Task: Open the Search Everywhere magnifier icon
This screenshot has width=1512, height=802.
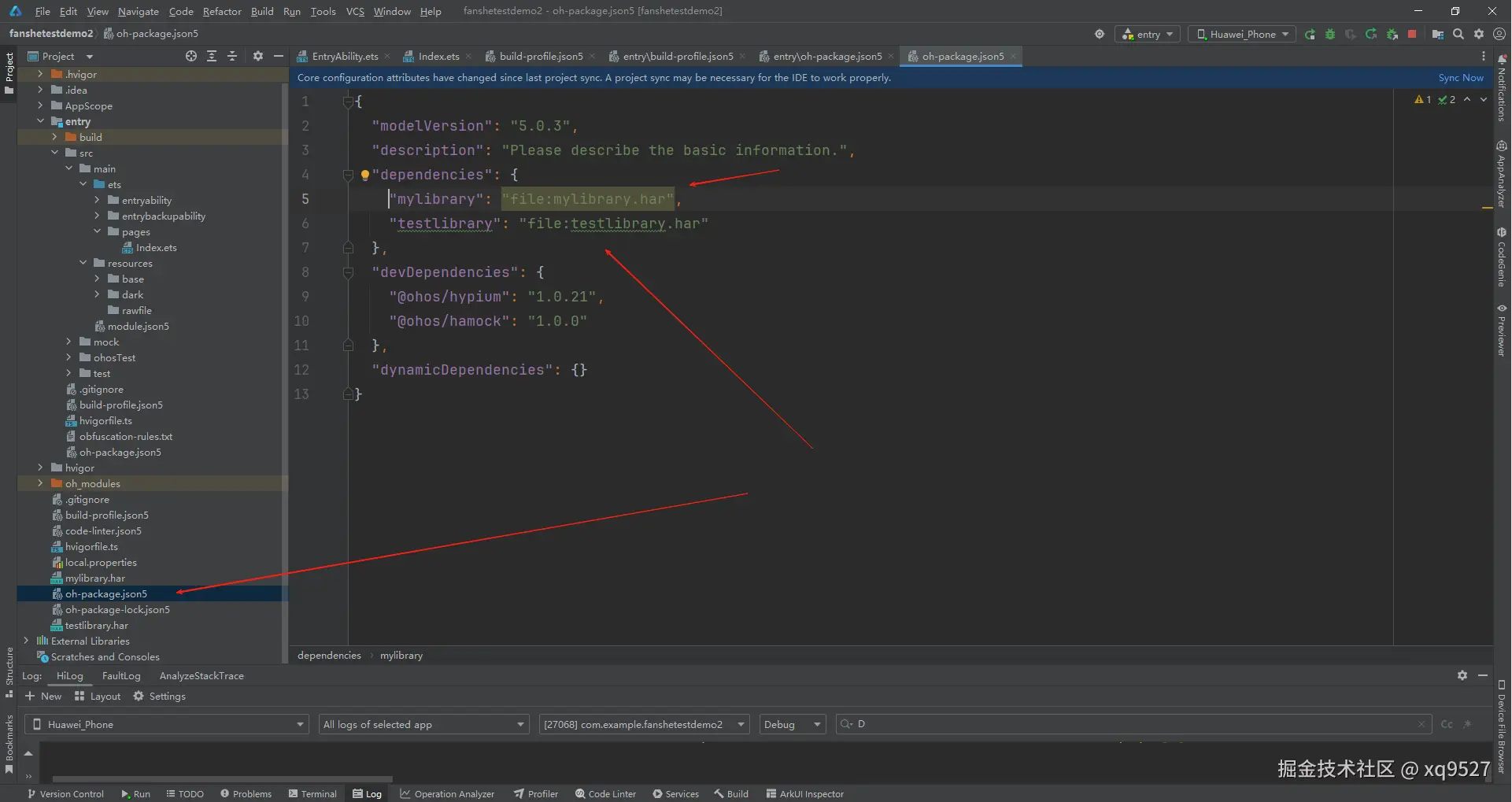Action: 1458,34
